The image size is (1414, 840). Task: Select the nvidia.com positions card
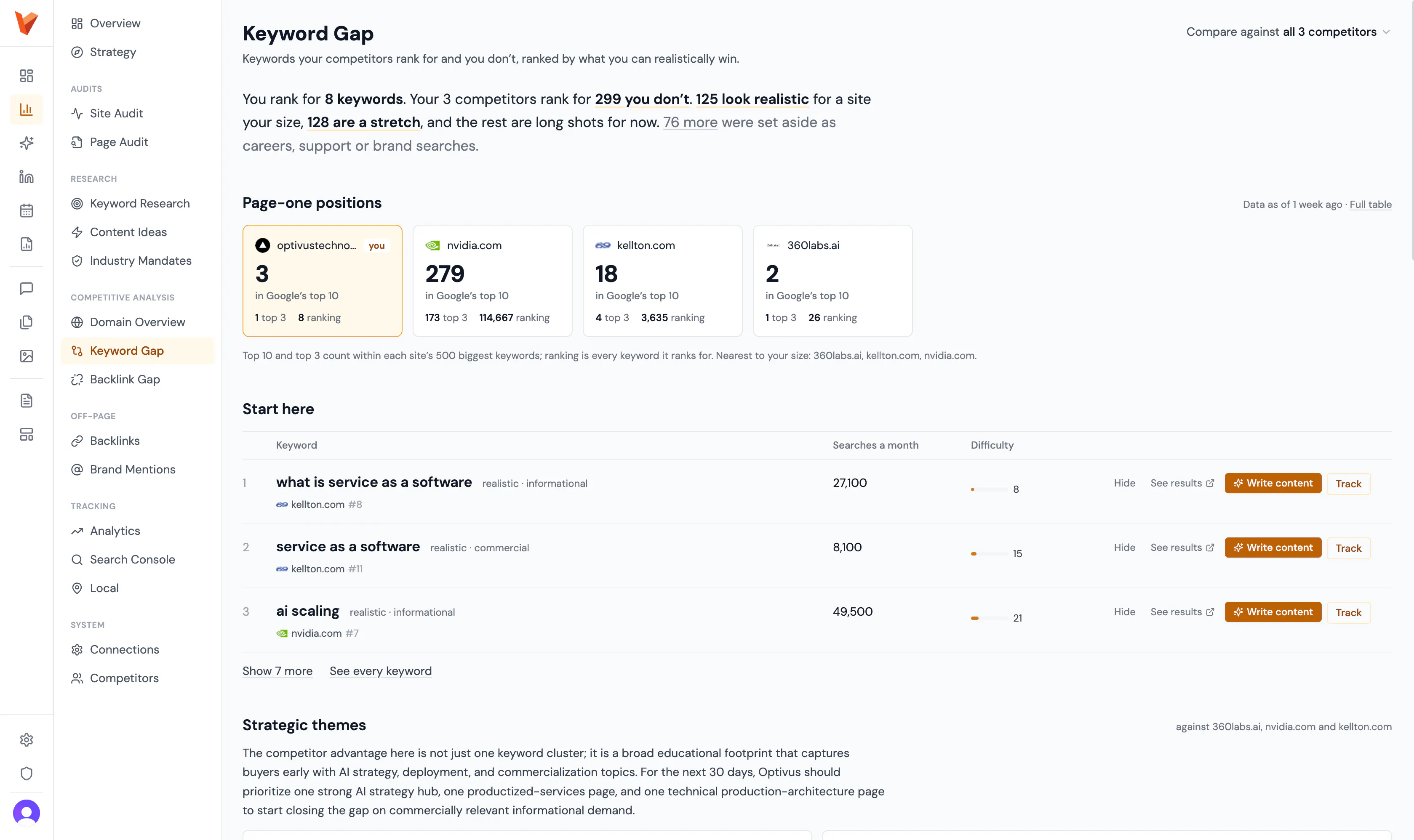[493, 281]
